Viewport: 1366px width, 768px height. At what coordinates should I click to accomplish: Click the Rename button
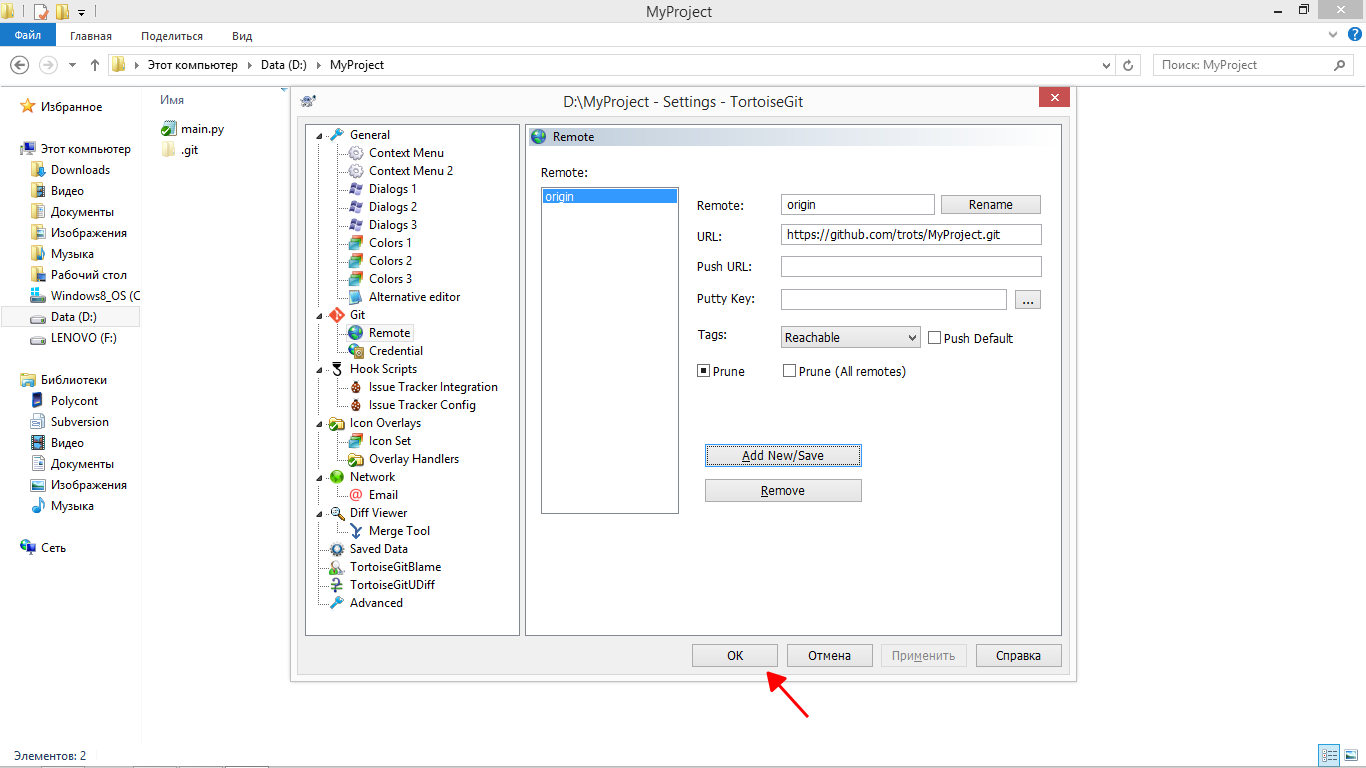point(991,204)
